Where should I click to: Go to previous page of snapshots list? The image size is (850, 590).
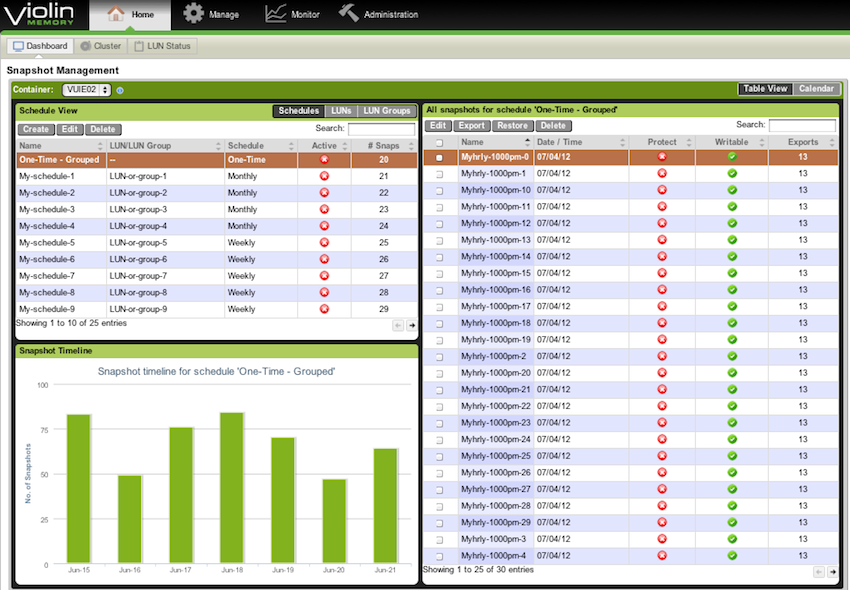click(x=819, y=572)
